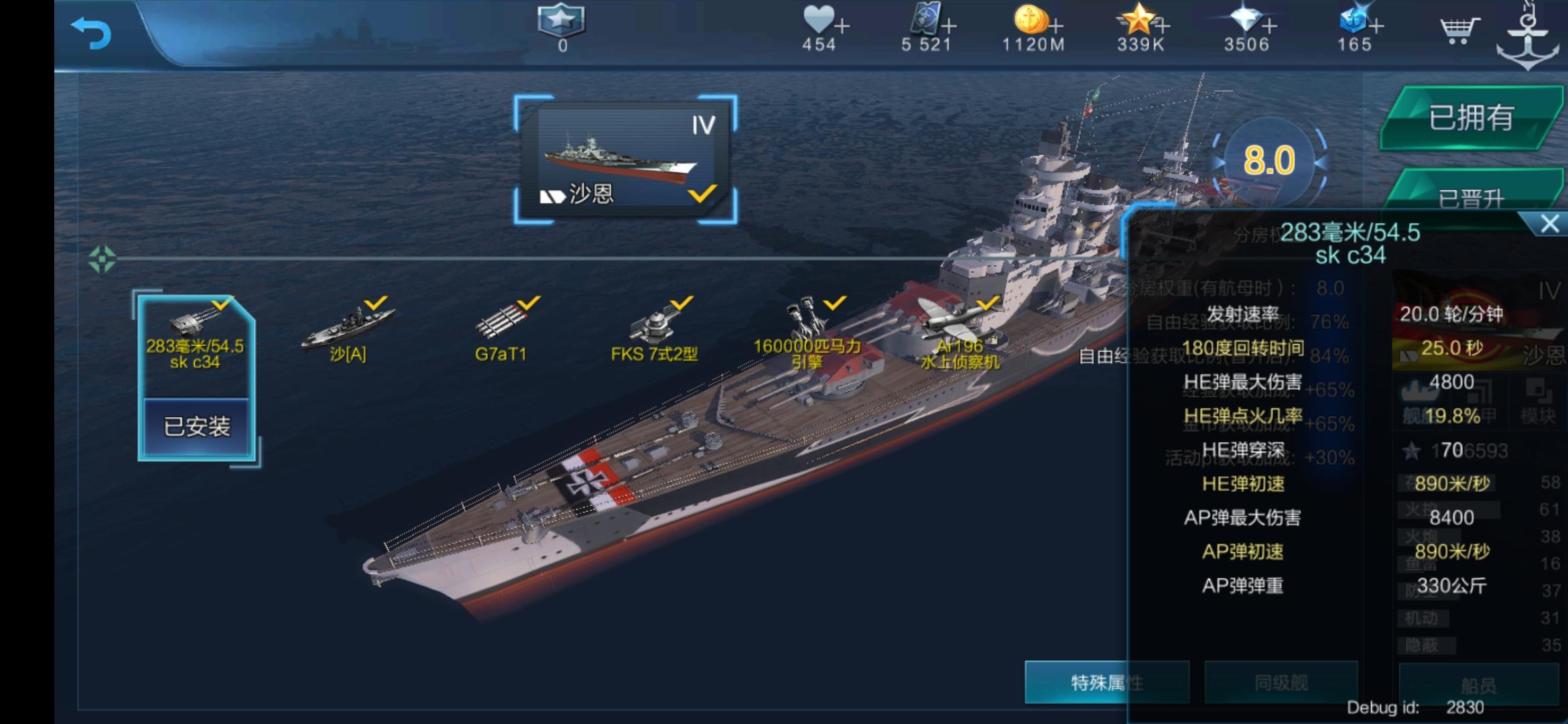The width and height of the screenshot is (1568, 724).
Task: Tap the medal badge icon showing 0
Action: [562, 20]
